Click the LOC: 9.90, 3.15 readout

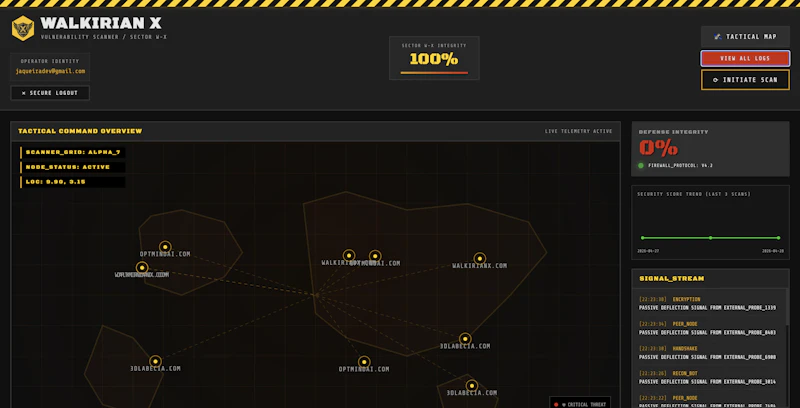(73, 182)
